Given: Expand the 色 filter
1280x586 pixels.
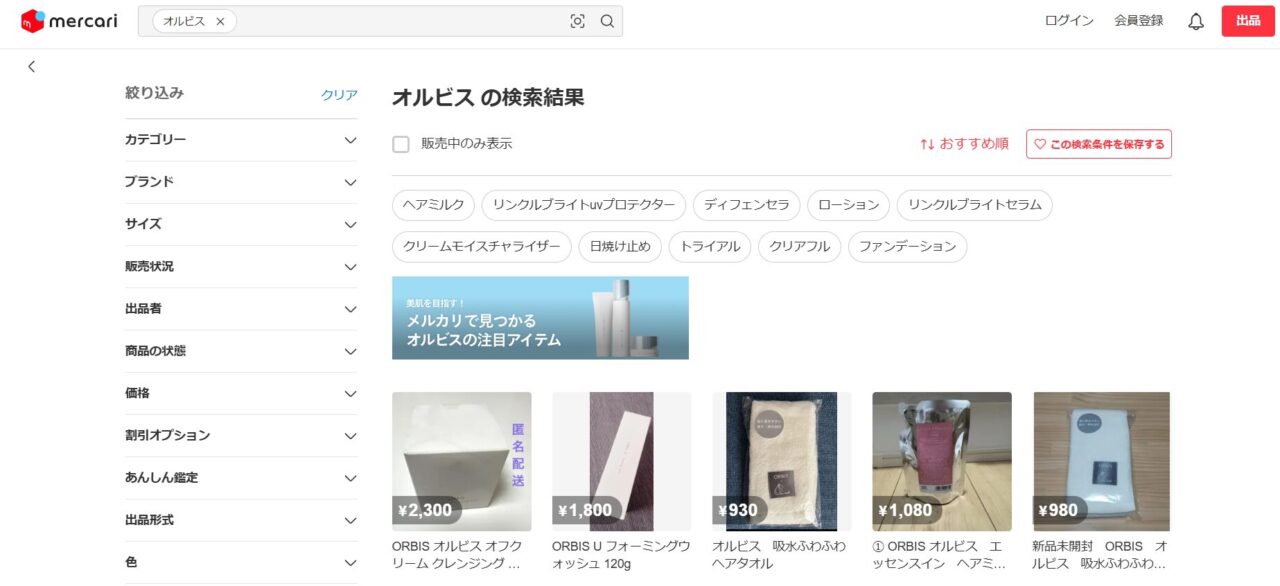Looking at the screenshot, I should click(241, 563).
